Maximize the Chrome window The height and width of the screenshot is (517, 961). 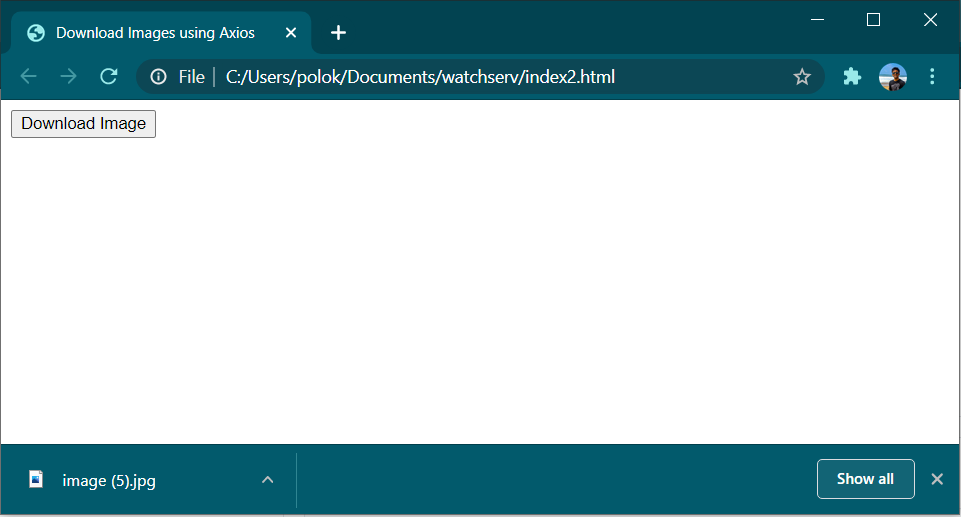coord(873,20)
